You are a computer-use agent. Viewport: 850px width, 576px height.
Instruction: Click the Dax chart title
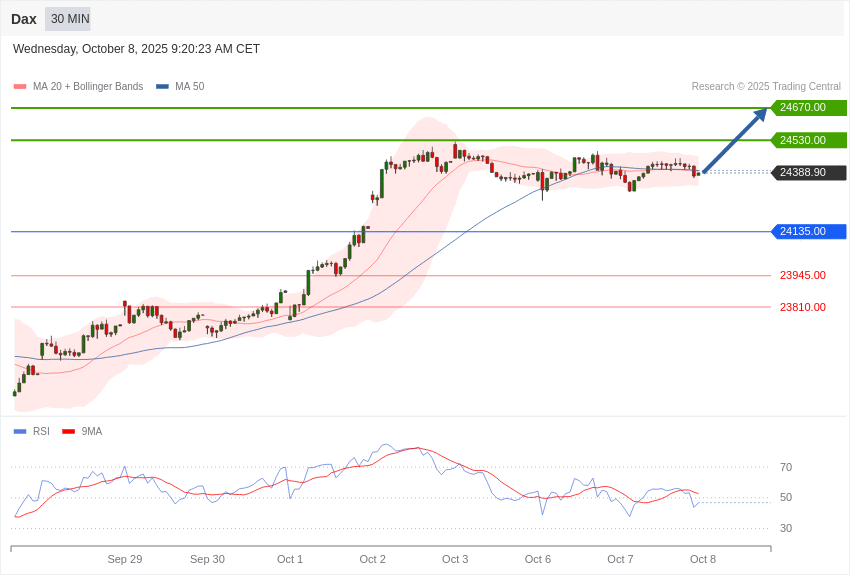click(x=24, y=19)
